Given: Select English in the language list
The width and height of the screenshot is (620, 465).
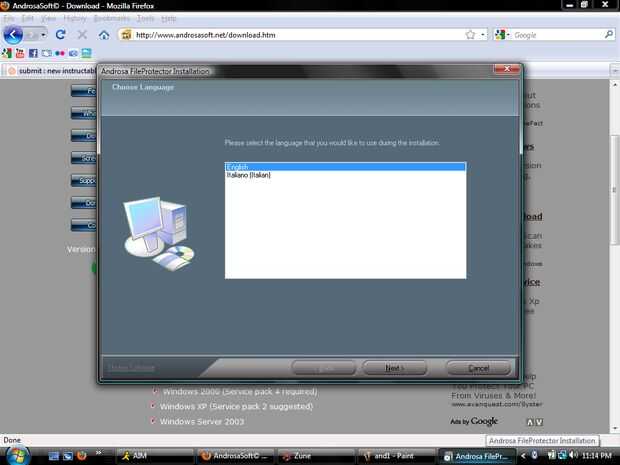Looking at the screenshot, I should (345, 167).
